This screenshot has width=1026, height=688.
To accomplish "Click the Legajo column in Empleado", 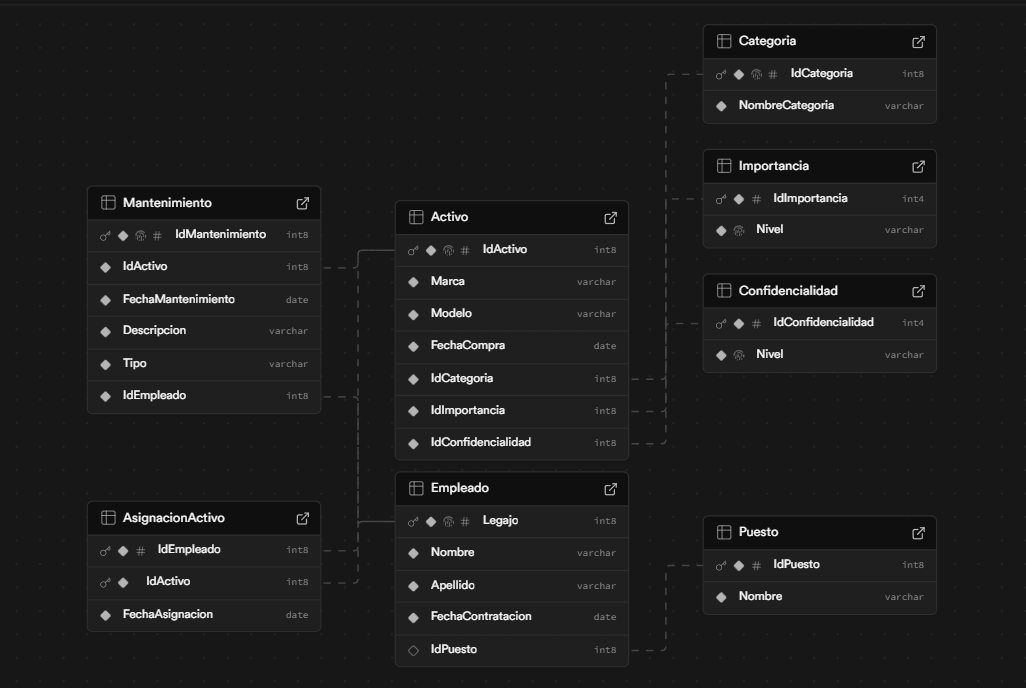I will point(500,520).
